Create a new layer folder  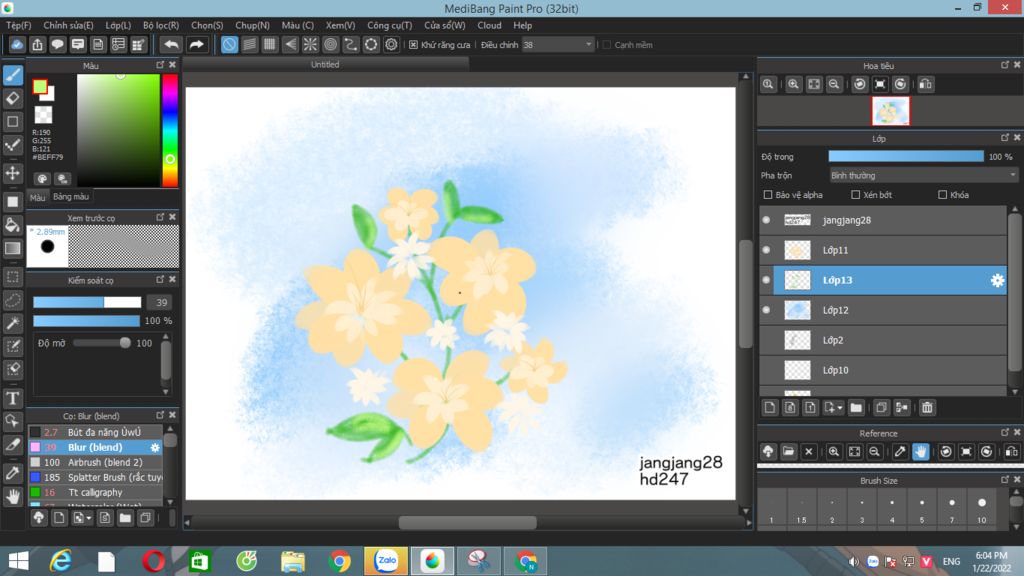[x=856, y=408]
